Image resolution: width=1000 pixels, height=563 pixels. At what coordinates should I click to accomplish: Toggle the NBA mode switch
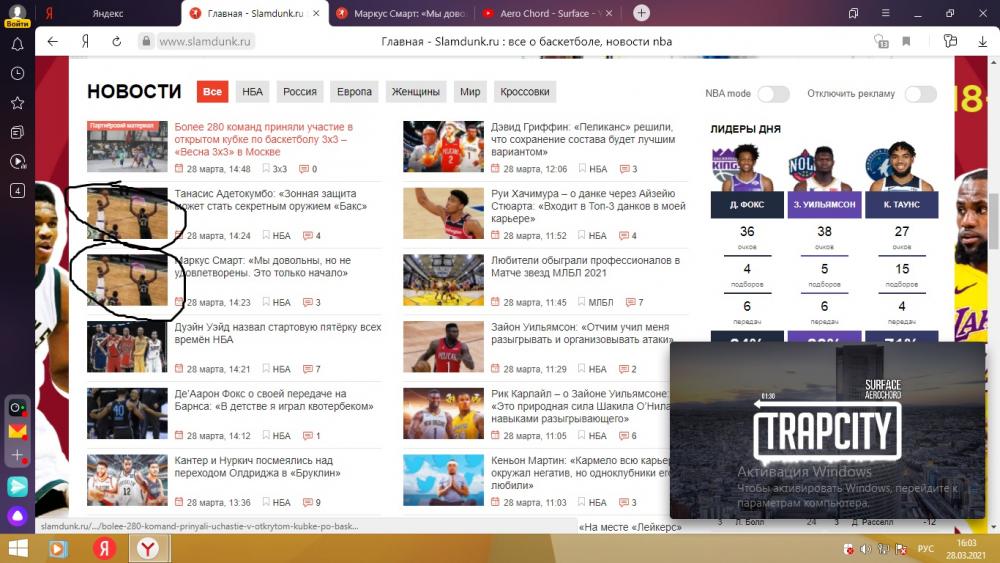(772, 94)
